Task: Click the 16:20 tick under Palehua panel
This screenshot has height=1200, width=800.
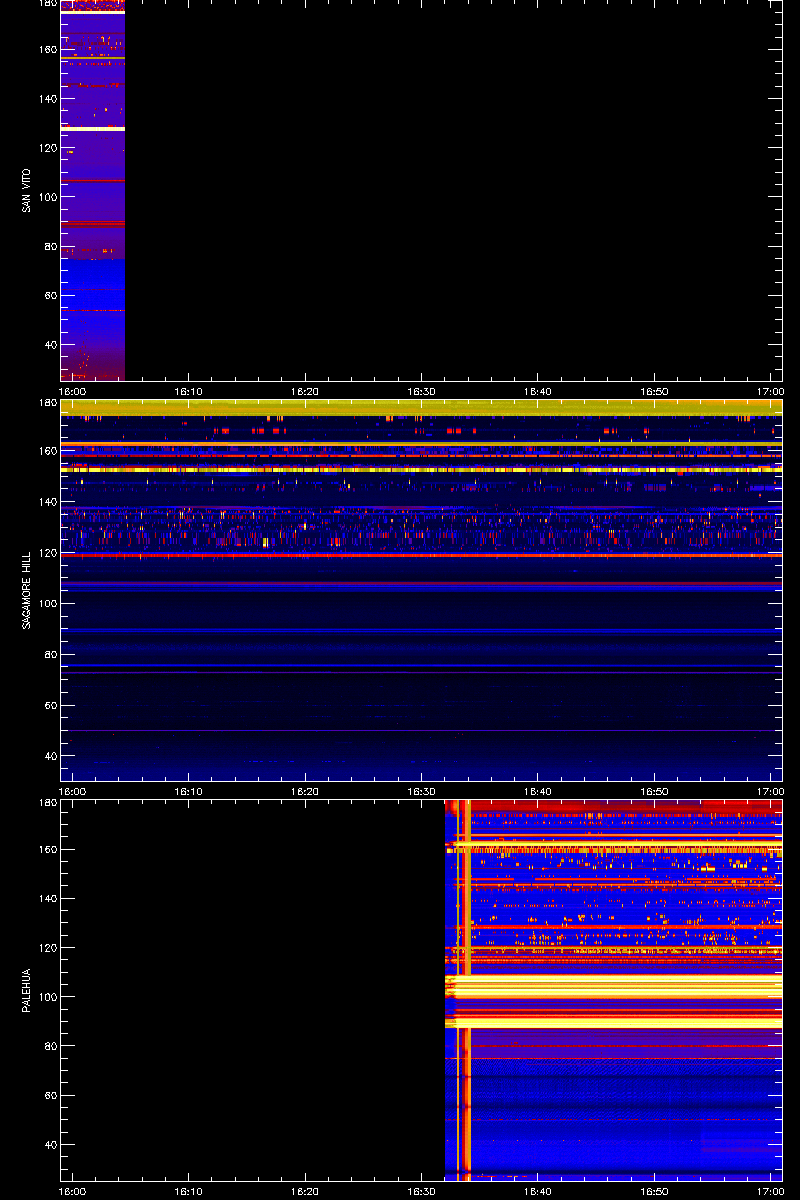Action: tap(305, 1192)
